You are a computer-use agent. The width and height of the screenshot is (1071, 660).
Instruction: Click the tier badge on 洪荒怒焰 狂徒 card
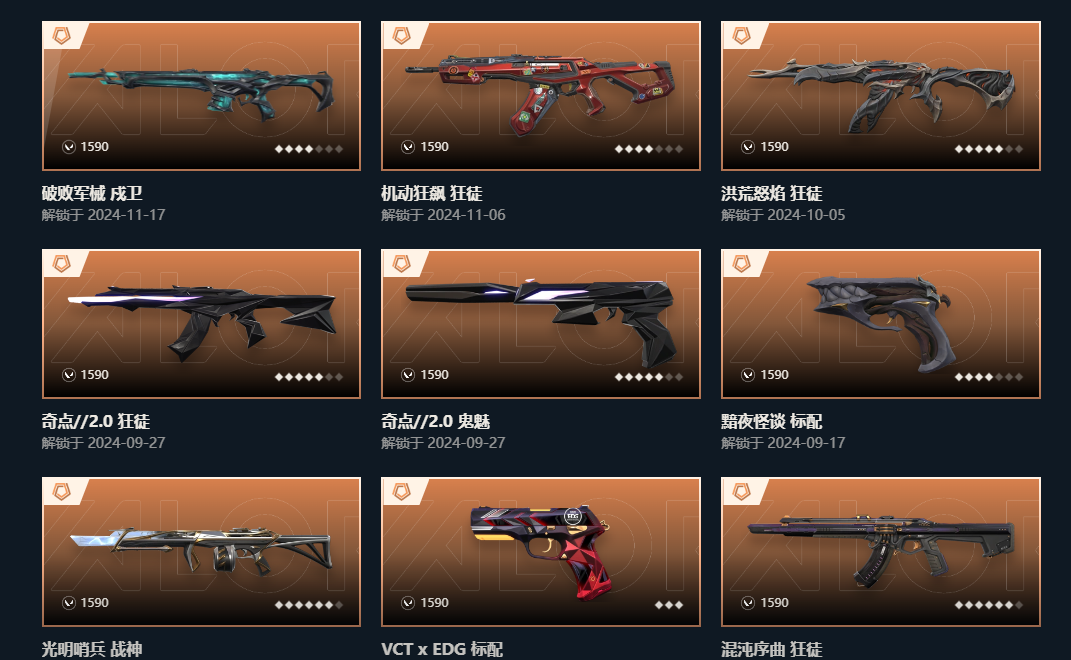tap(742, 36)
